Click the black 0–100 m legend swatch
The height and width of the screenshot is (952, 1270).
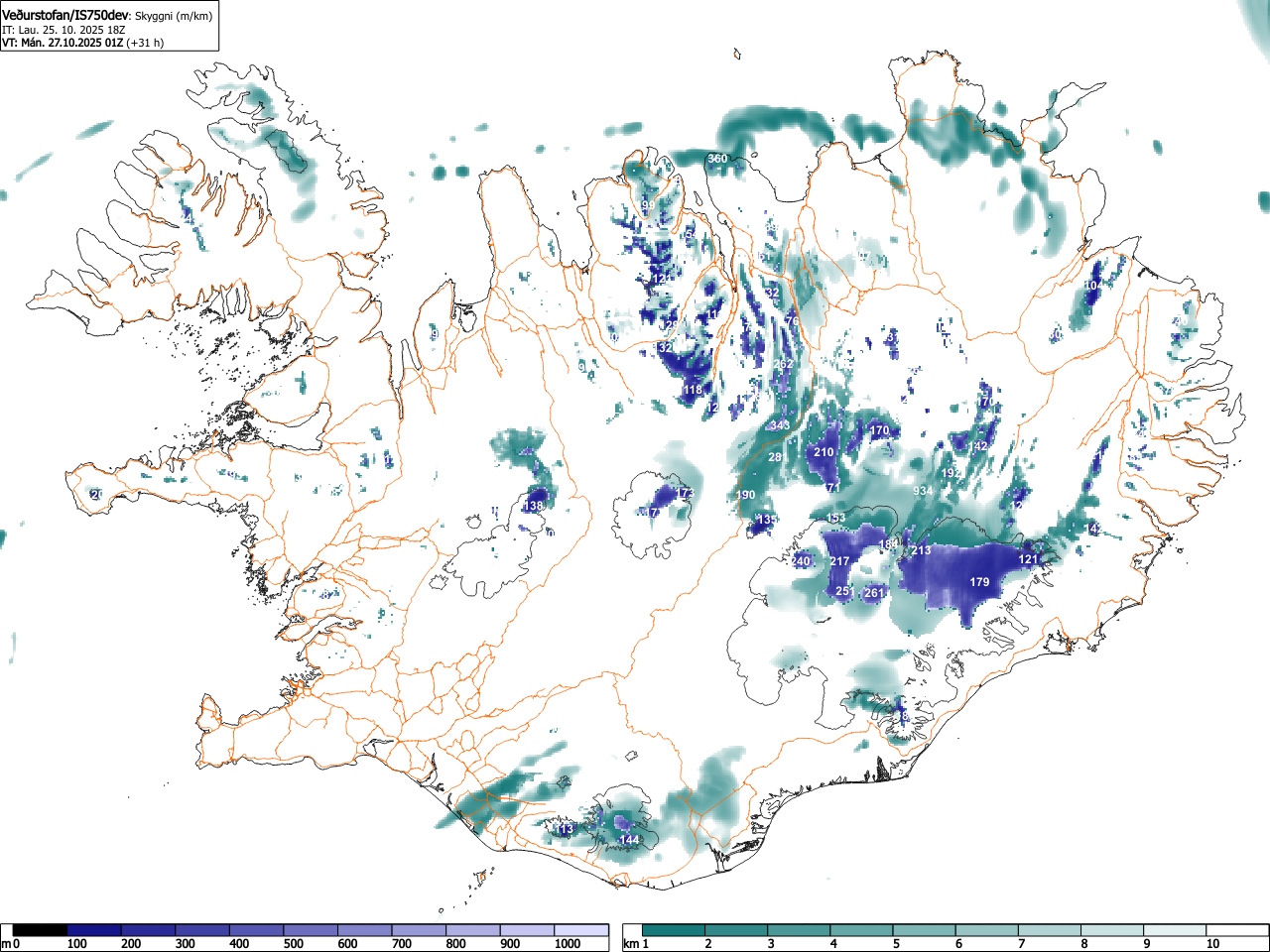coord(41,930)
